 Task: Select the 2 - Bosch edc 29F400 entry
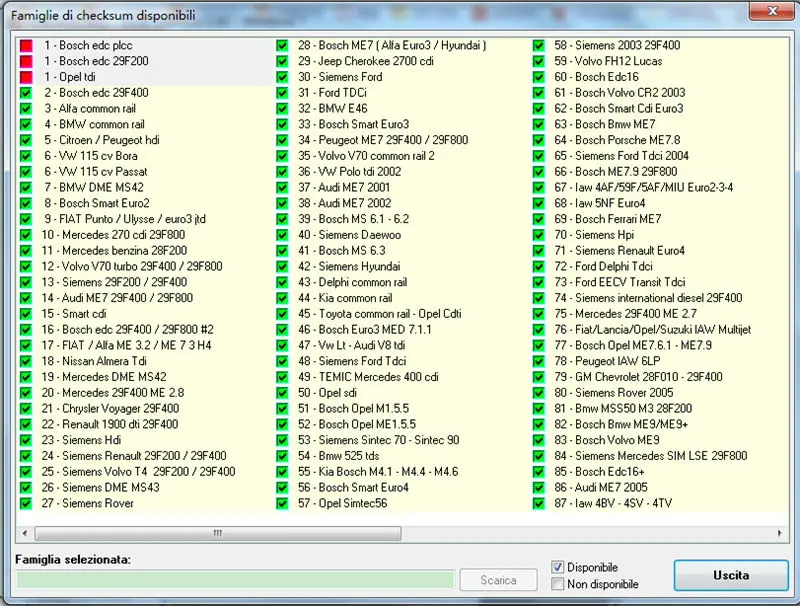pyautogui.click(x=96, y=93)
